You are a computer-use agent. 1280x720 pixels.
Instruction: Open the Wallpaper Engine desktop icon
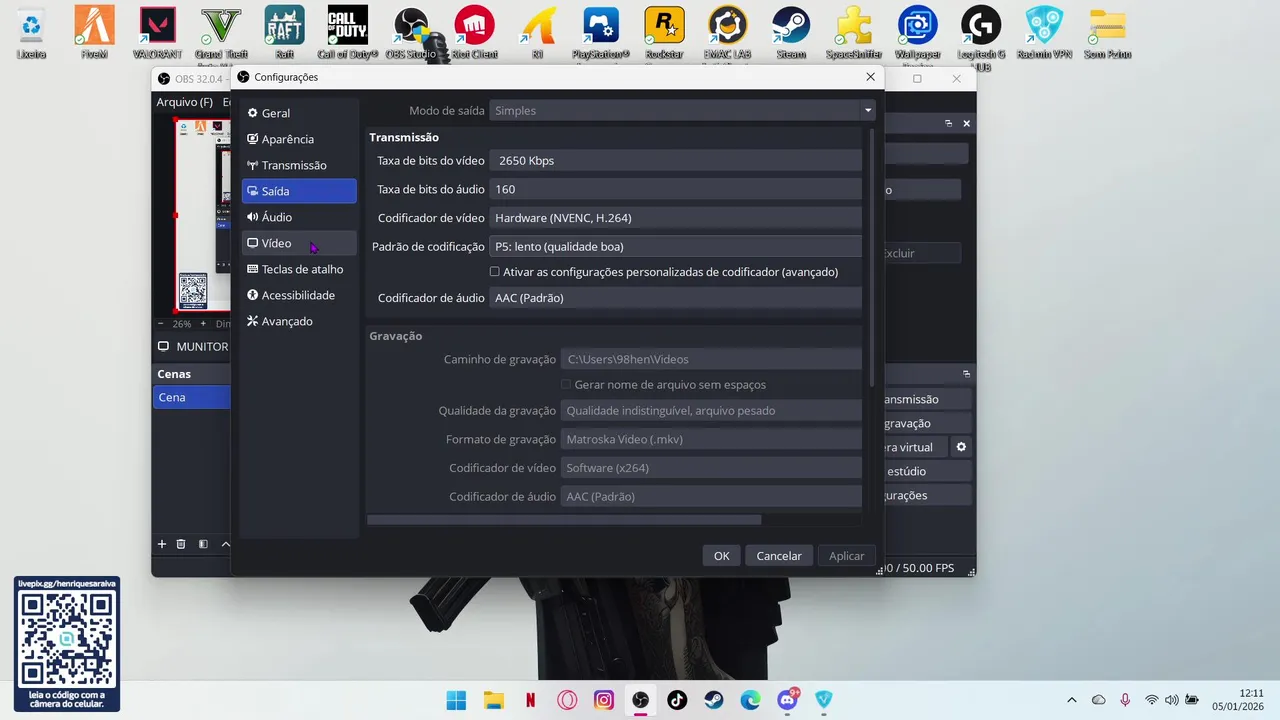click(917, 33)
